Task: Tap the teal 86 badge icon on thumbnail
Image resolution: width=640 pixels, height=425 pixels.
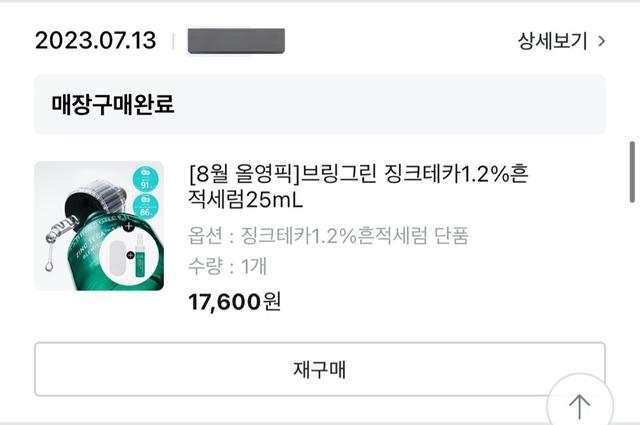Action: (x=144, y=208)
